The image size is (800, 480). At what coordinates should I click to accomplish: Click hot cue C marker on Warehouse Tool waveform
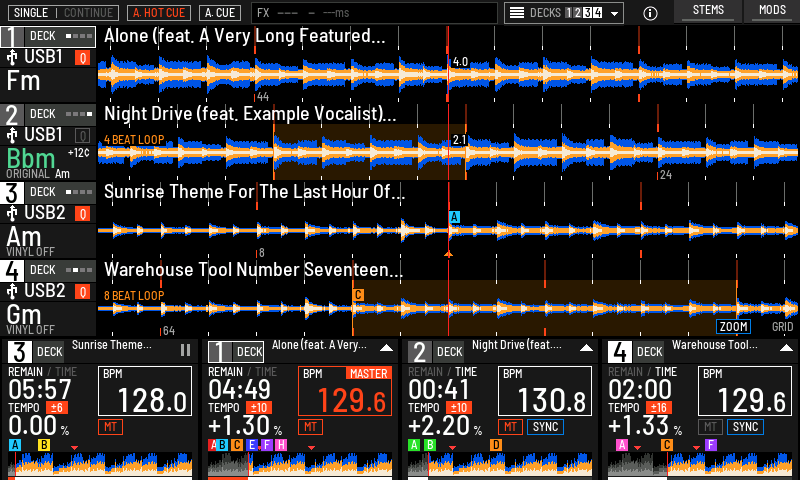(x=358, y=295)
